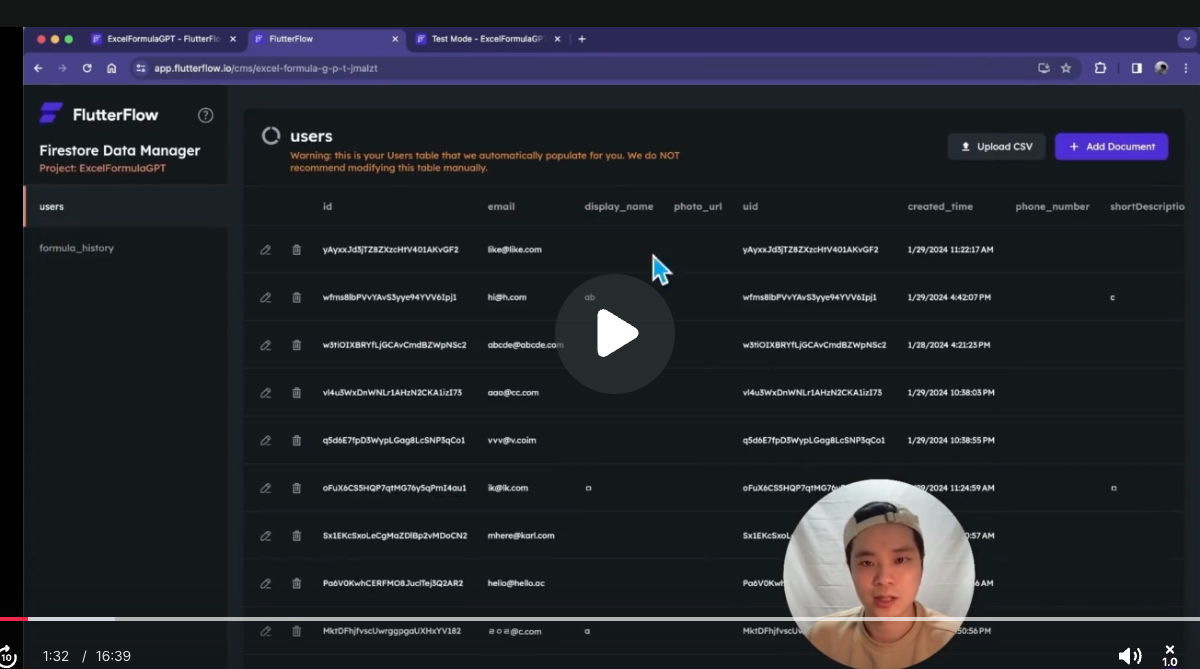
Task: Play the video with center play button
Action: [x=615, y=334]
